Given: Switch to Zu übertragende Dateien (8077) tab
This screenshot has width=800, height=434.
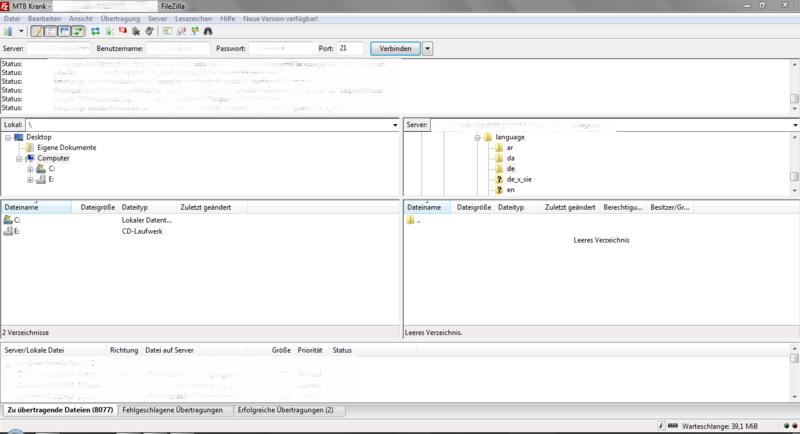Looking at the screenshot, I should click(x=60, y=410).
